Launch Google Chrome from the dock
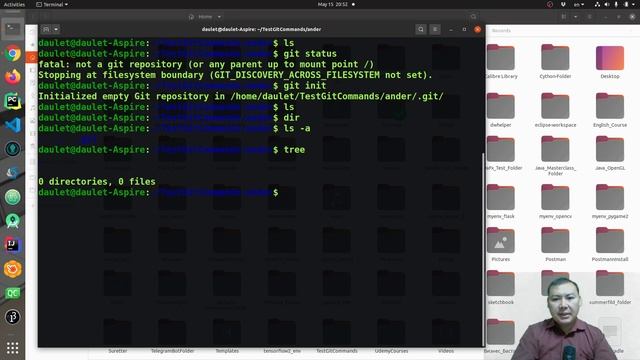Screen dimensions: 640x360 [x=12, y=53]
